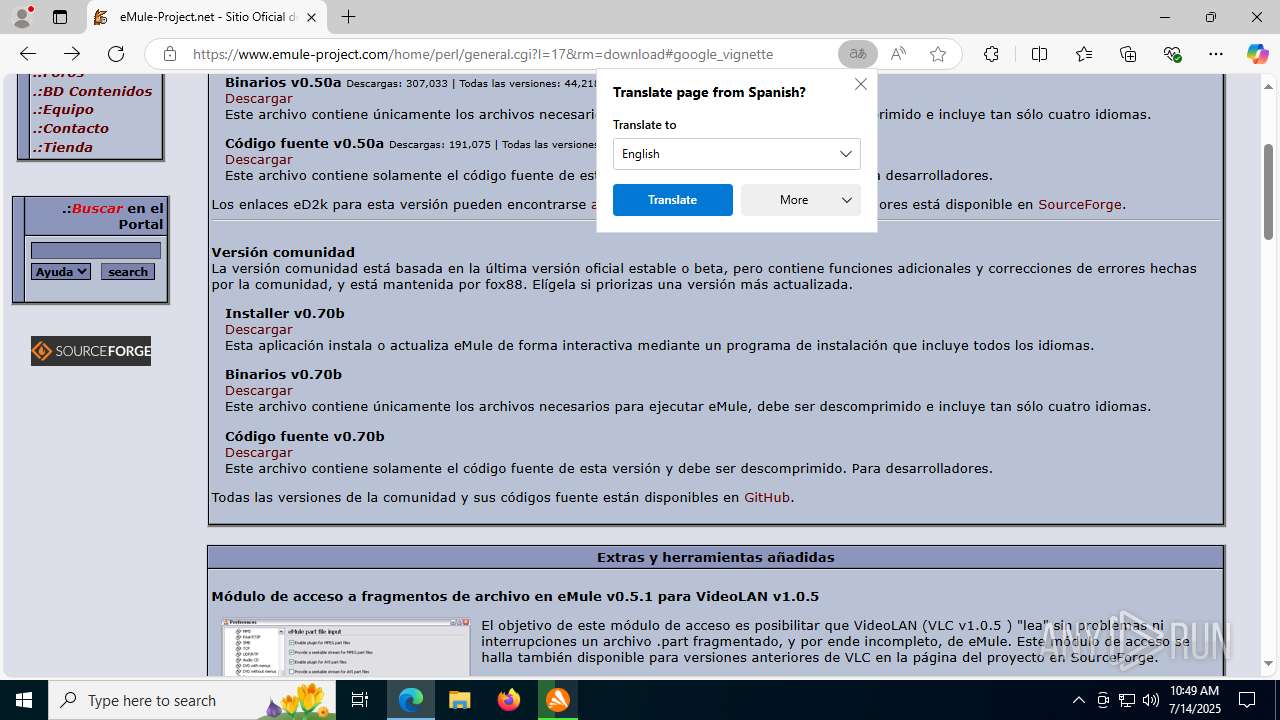Open a new tab with plus icon
The height and width of the screenshot is (720, 1280).
(348, 17)
